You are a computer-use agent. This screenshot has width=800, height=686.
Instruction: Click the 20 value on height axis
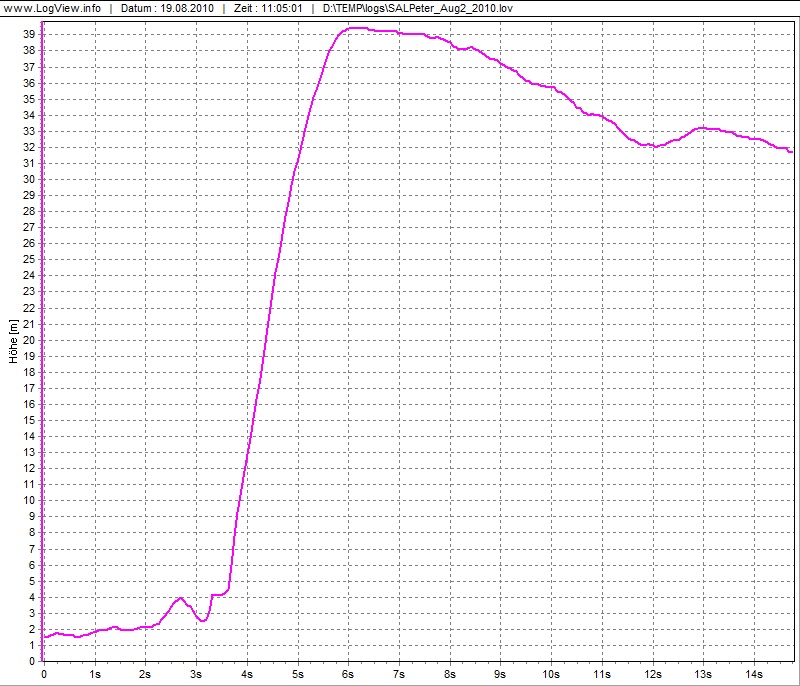tap(29, 340)
